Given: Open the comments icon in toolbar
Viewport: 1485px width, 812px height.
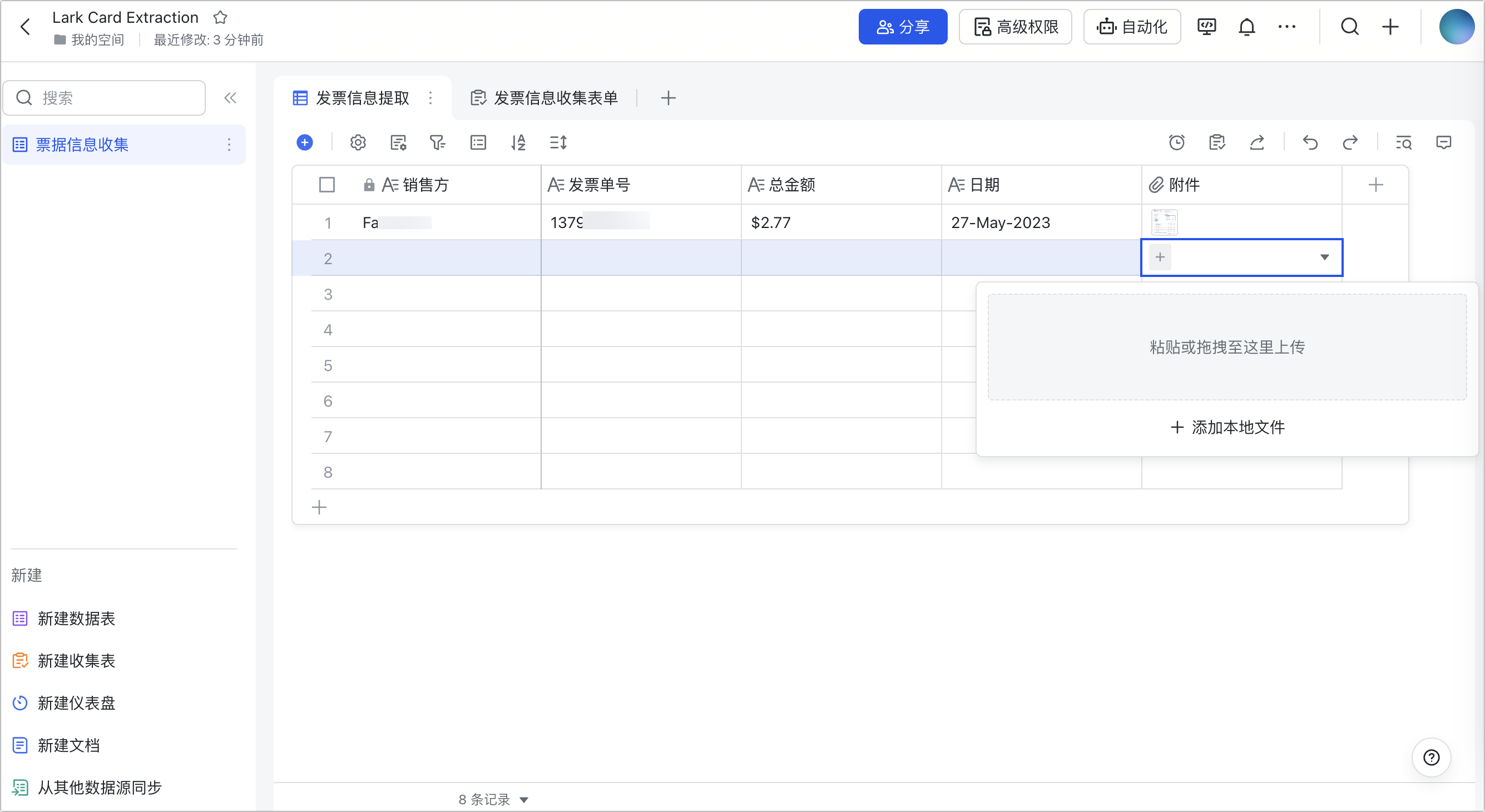Looking at the screenshot, I should pos(1443,142).
